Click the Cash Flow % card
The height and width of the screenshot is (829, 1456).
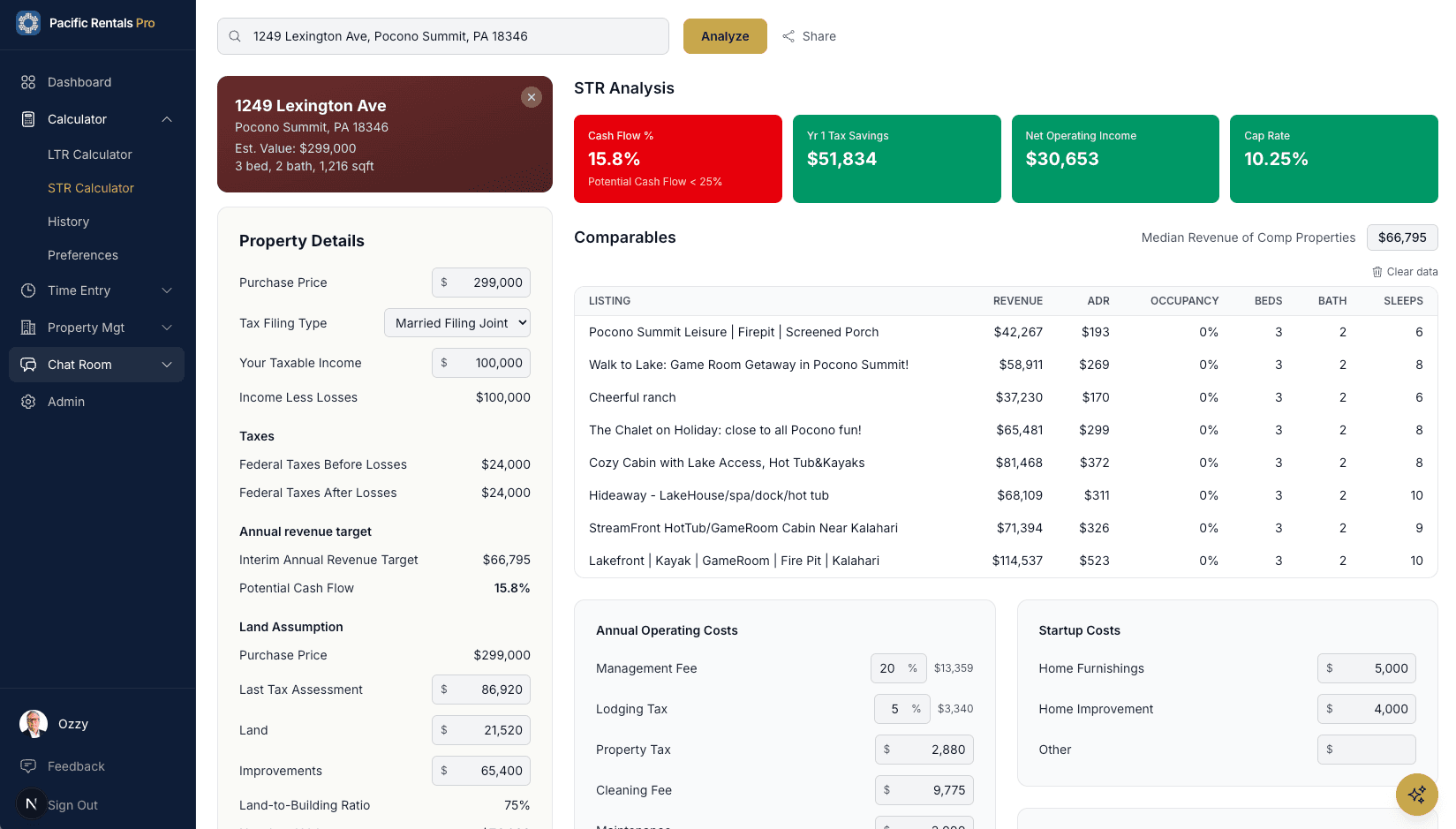(x=678, y=159)
